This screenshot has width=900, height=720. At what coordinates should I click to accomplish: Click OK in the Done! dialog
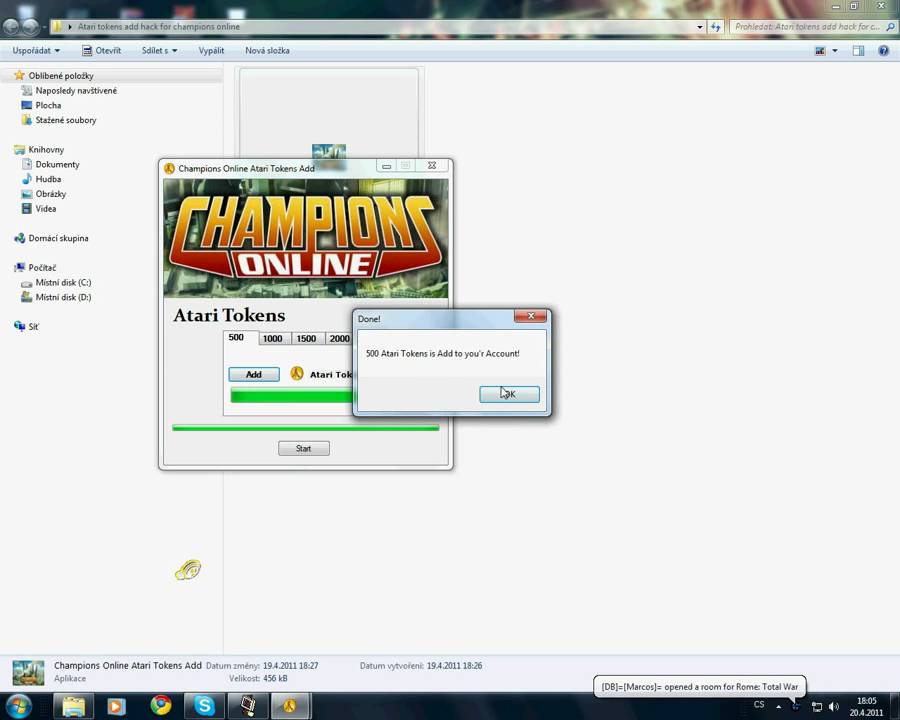click(509, 394)
